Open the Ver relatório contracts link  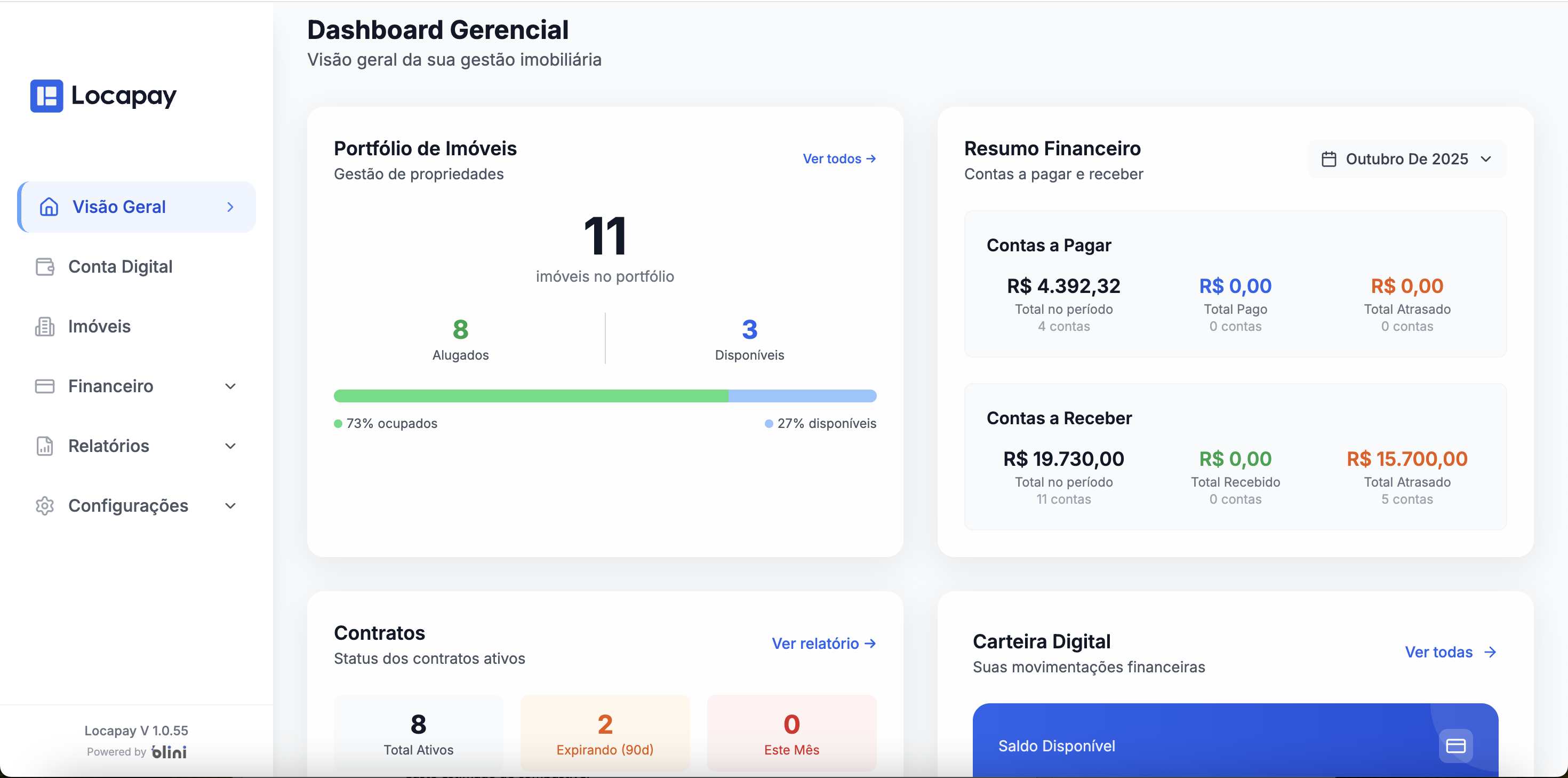coord(823,644)
